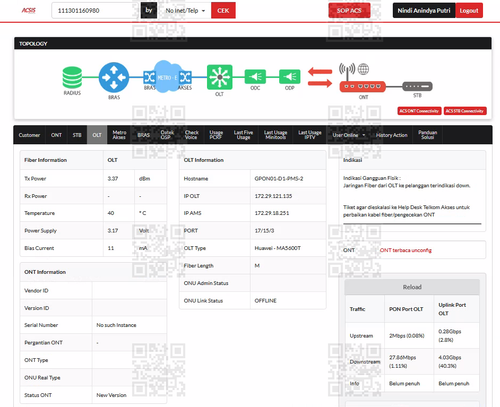Click the PORT value 17/15/3
Image resolution: width=500 pixels, height=407 pixels.
point(264,230)
